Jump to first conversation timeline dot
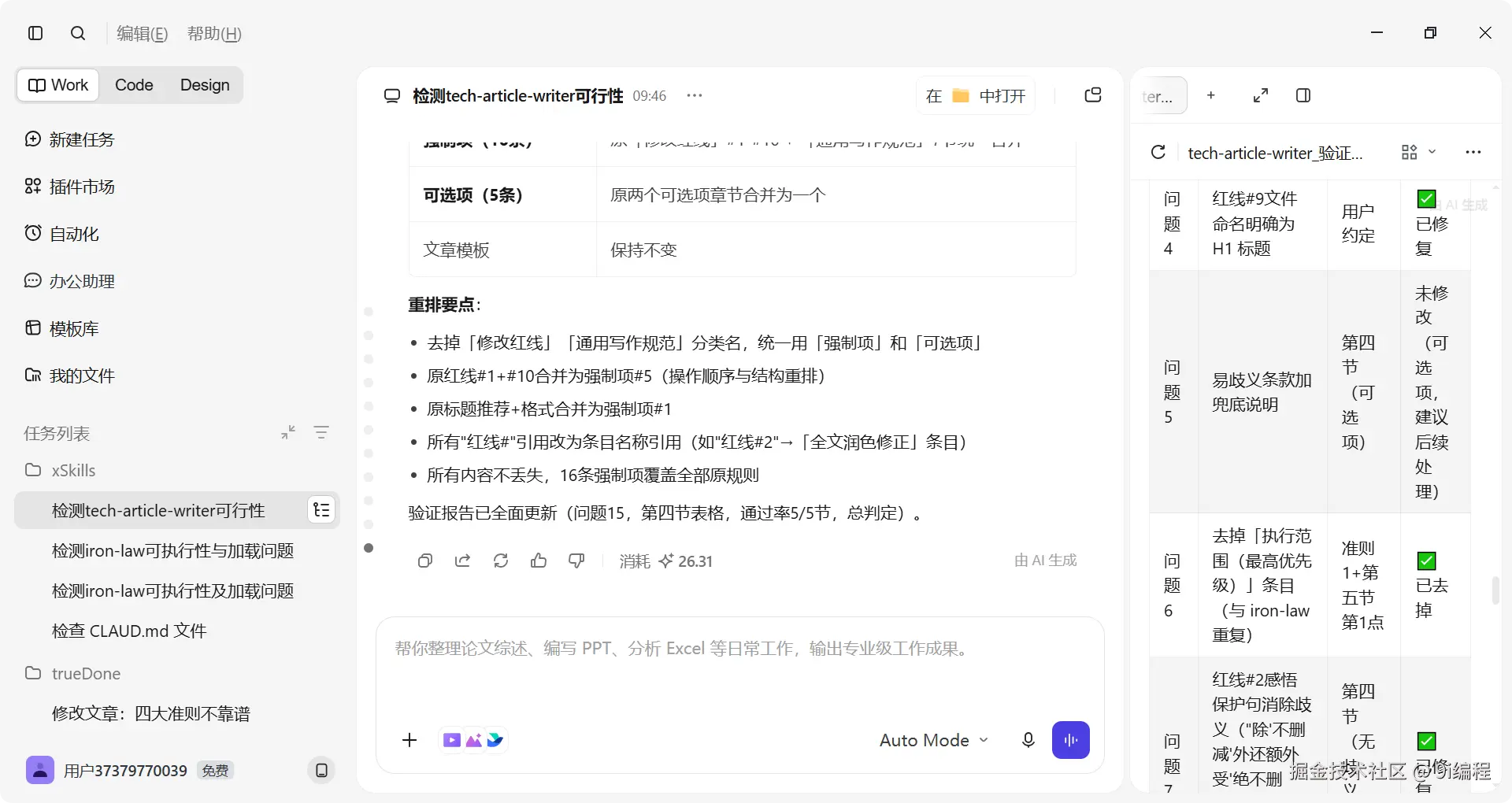 (x=369, y=312)
